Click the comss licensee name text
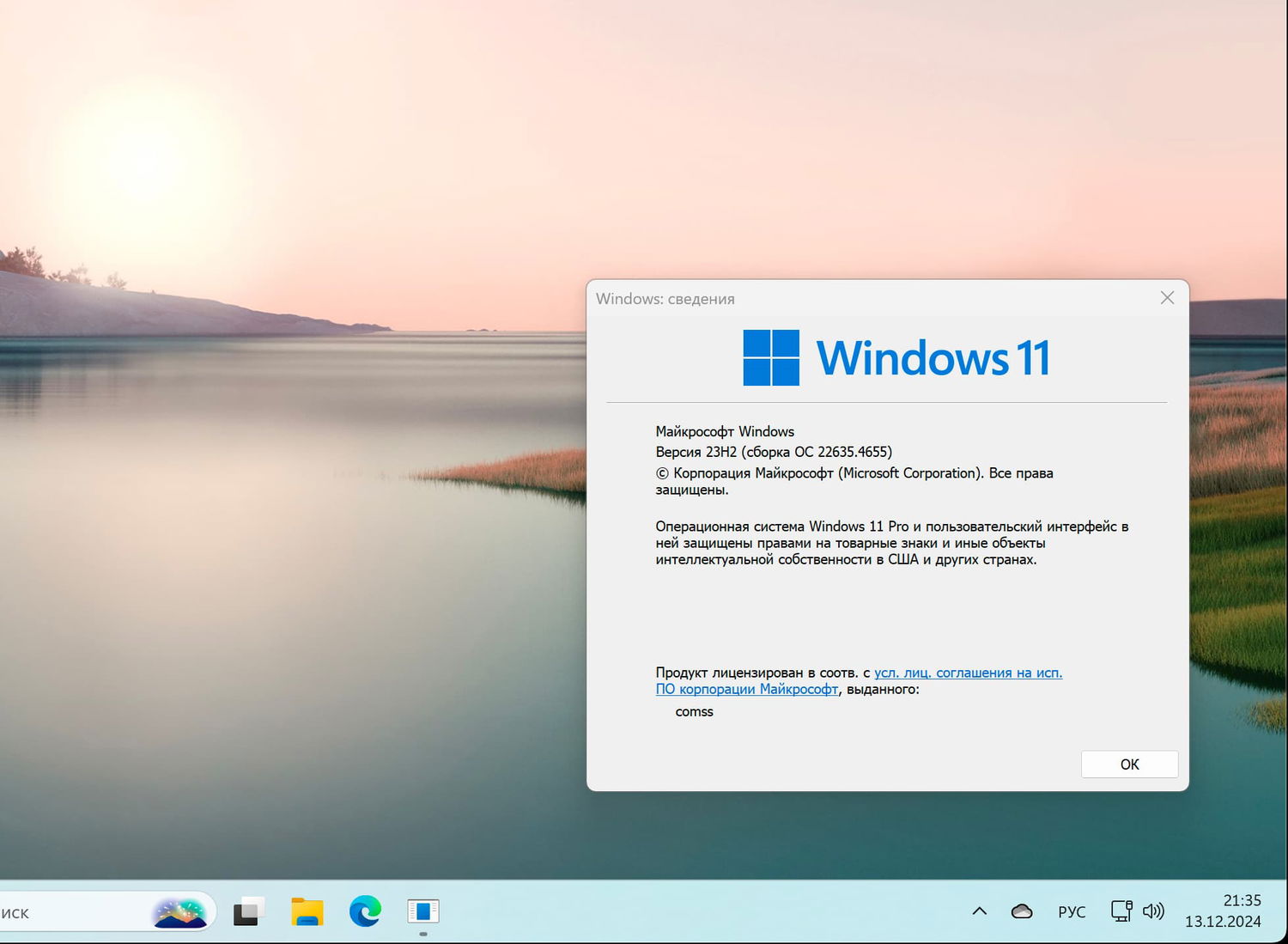 coord(694,711)
